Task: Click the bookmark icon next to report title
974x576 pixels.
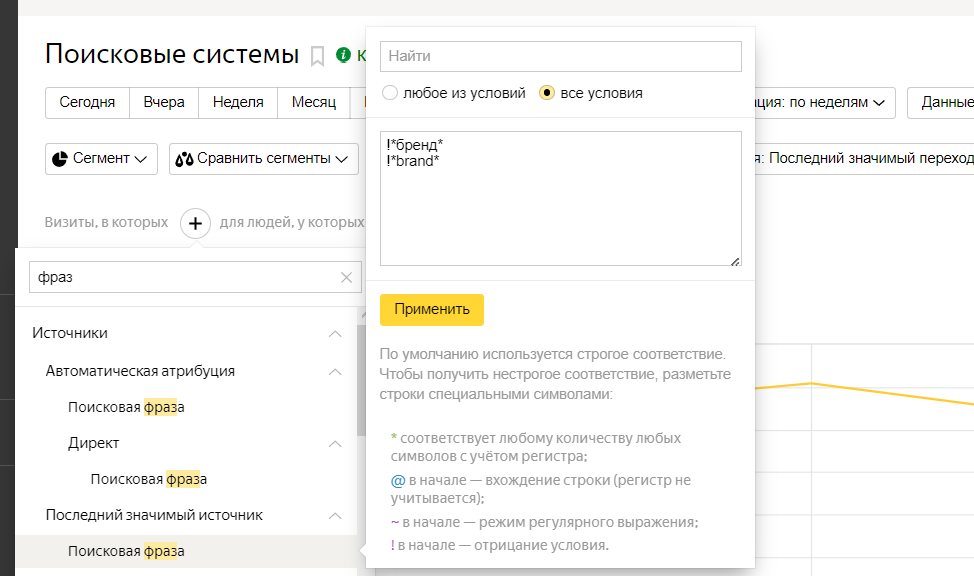Action: coord(316,55)
